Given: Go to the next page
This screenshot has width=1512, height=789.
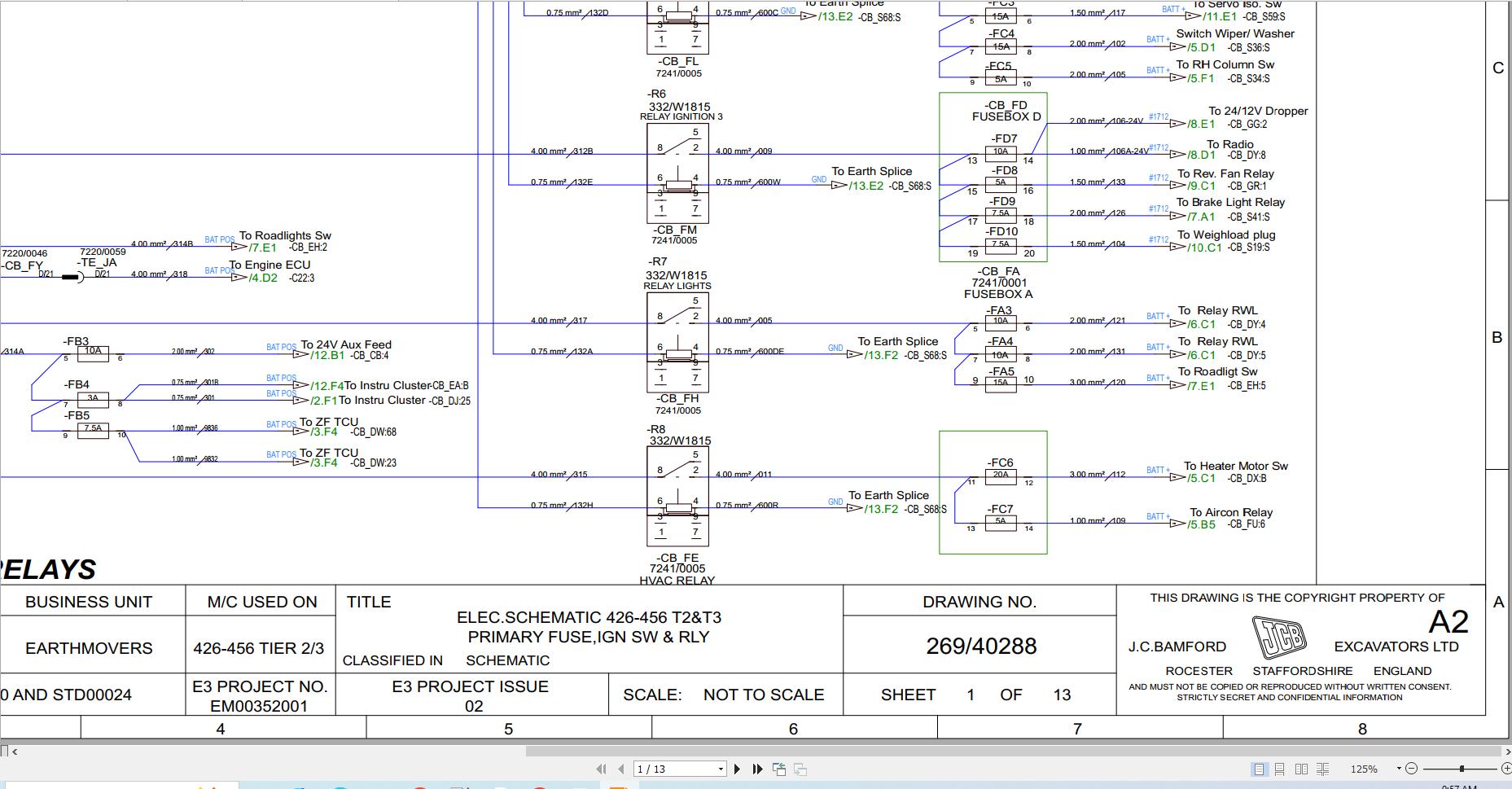Looking at the screenshot, I should 737,768.
